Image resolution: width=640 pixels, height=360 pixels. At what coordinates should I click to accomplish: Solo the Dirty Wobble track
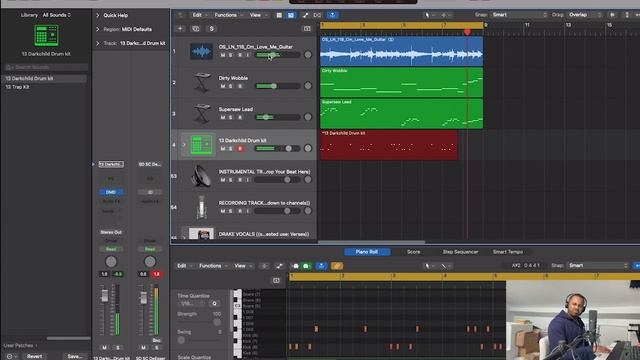pyautogui.click(x=231, y=86)
